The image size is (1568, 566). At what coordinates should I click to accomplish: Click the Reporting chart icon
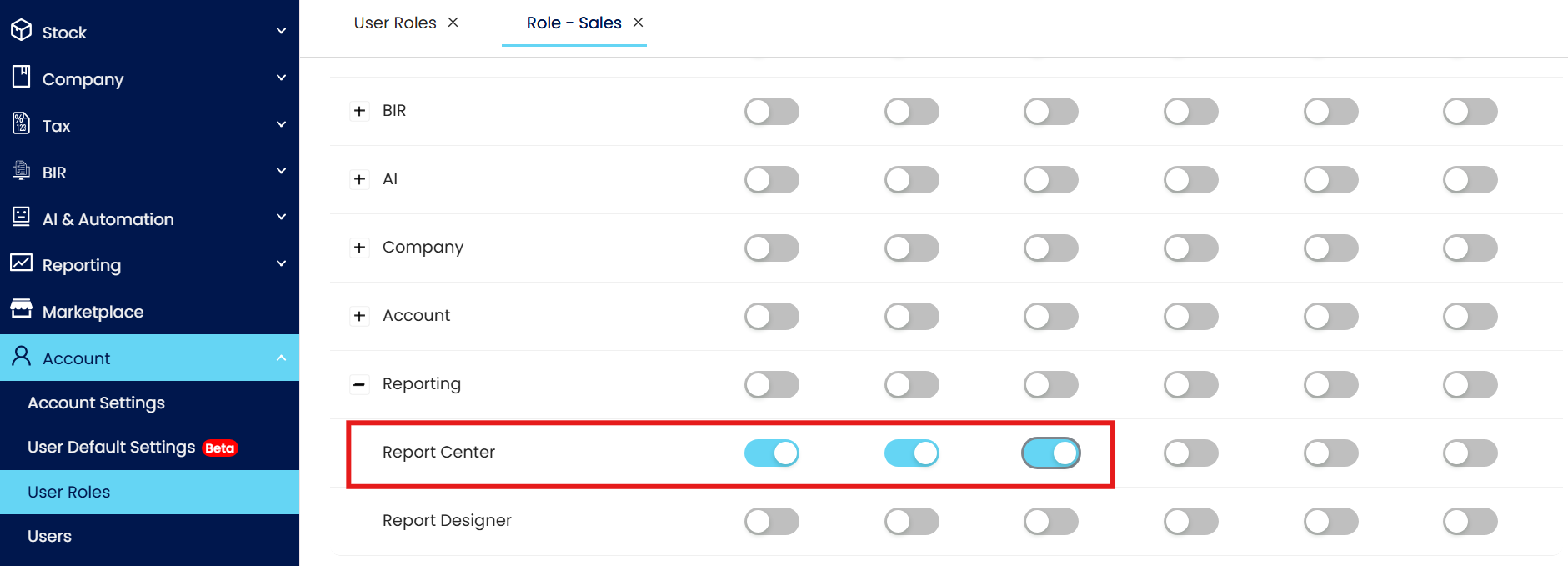pos(21,263)
